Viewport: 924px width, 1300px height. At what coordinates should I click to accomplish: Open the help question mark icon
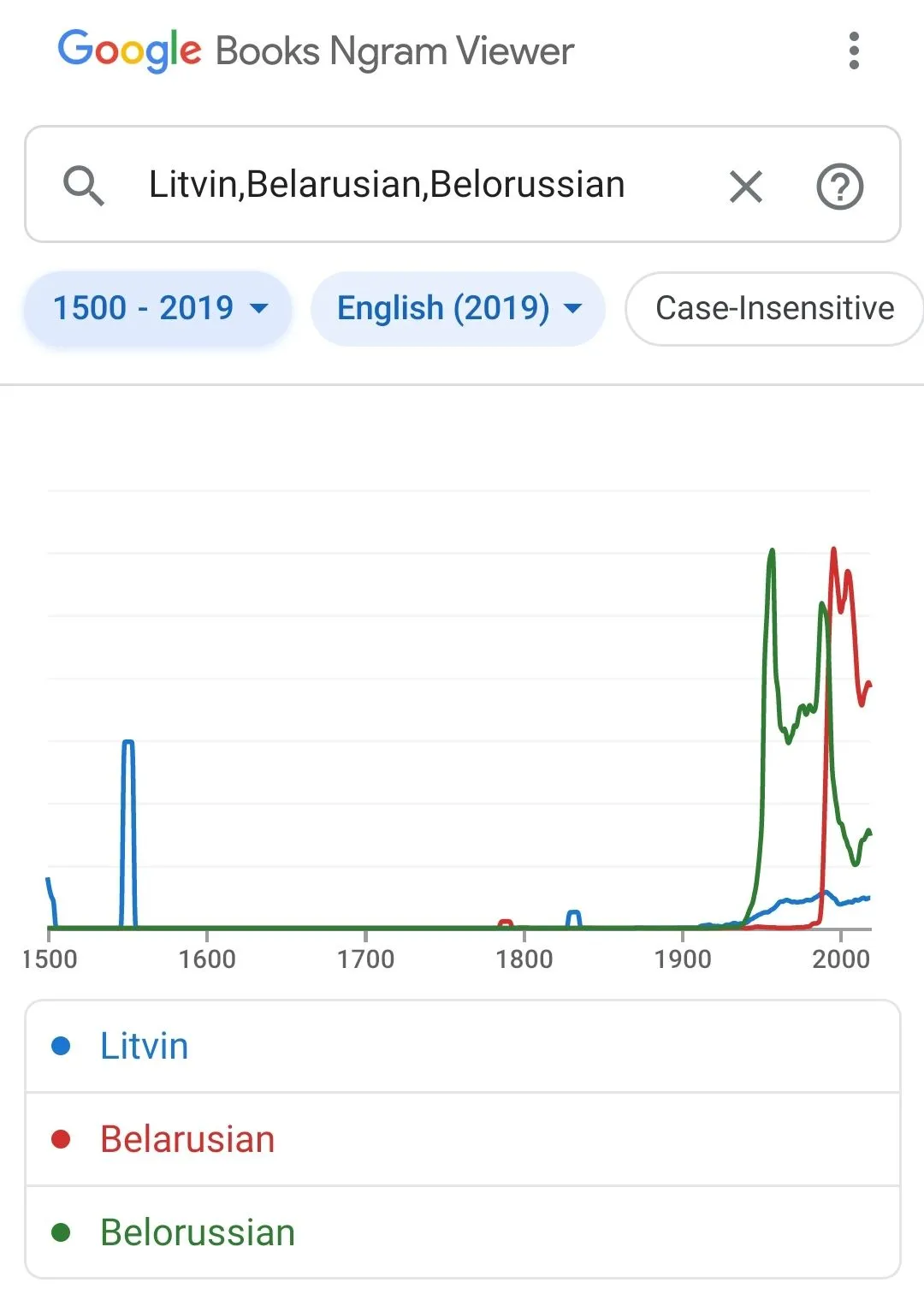[839, 186]
